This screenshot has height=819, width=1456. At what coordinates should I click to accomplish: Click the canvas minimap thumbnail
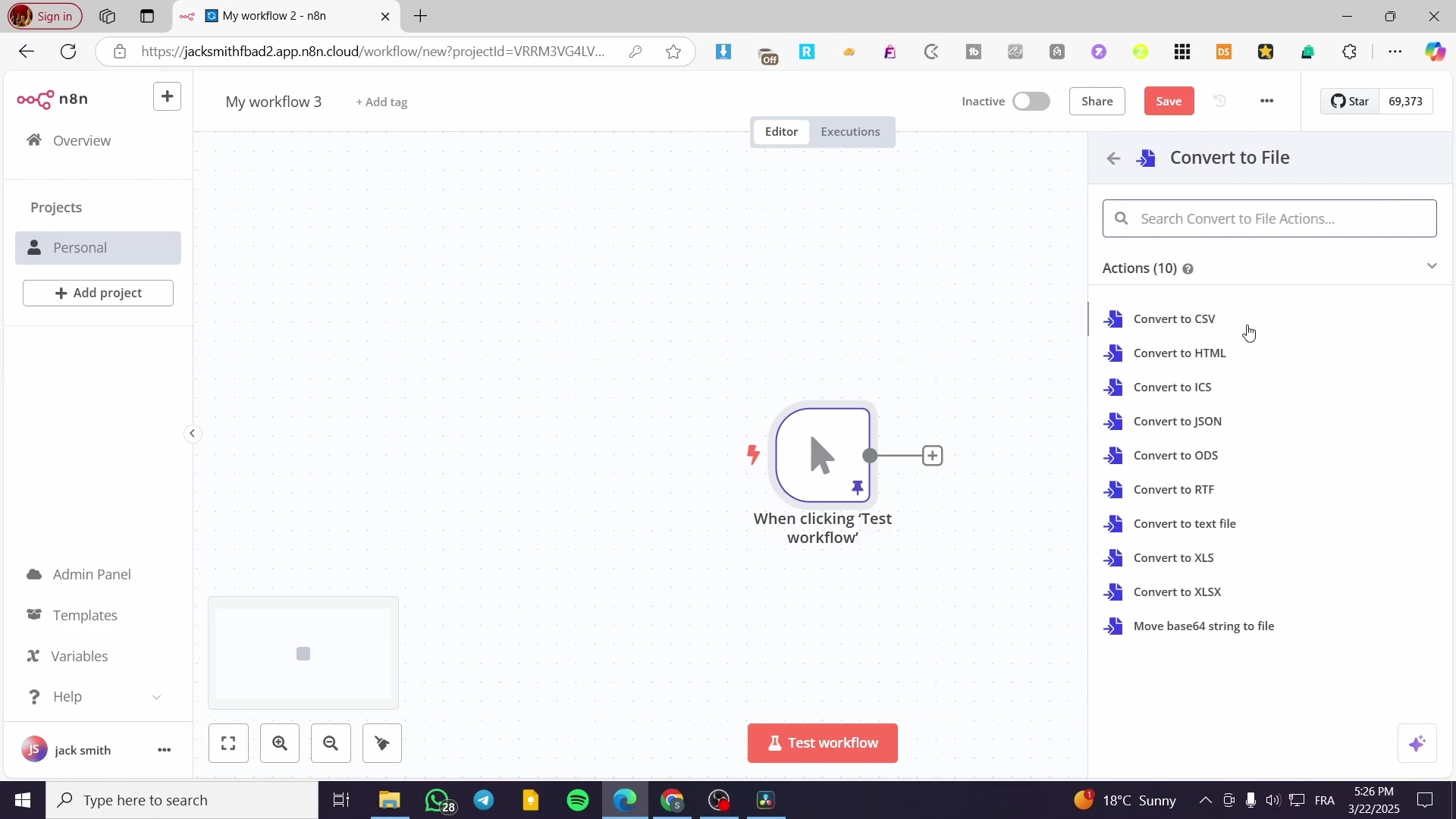click(303, 653)
